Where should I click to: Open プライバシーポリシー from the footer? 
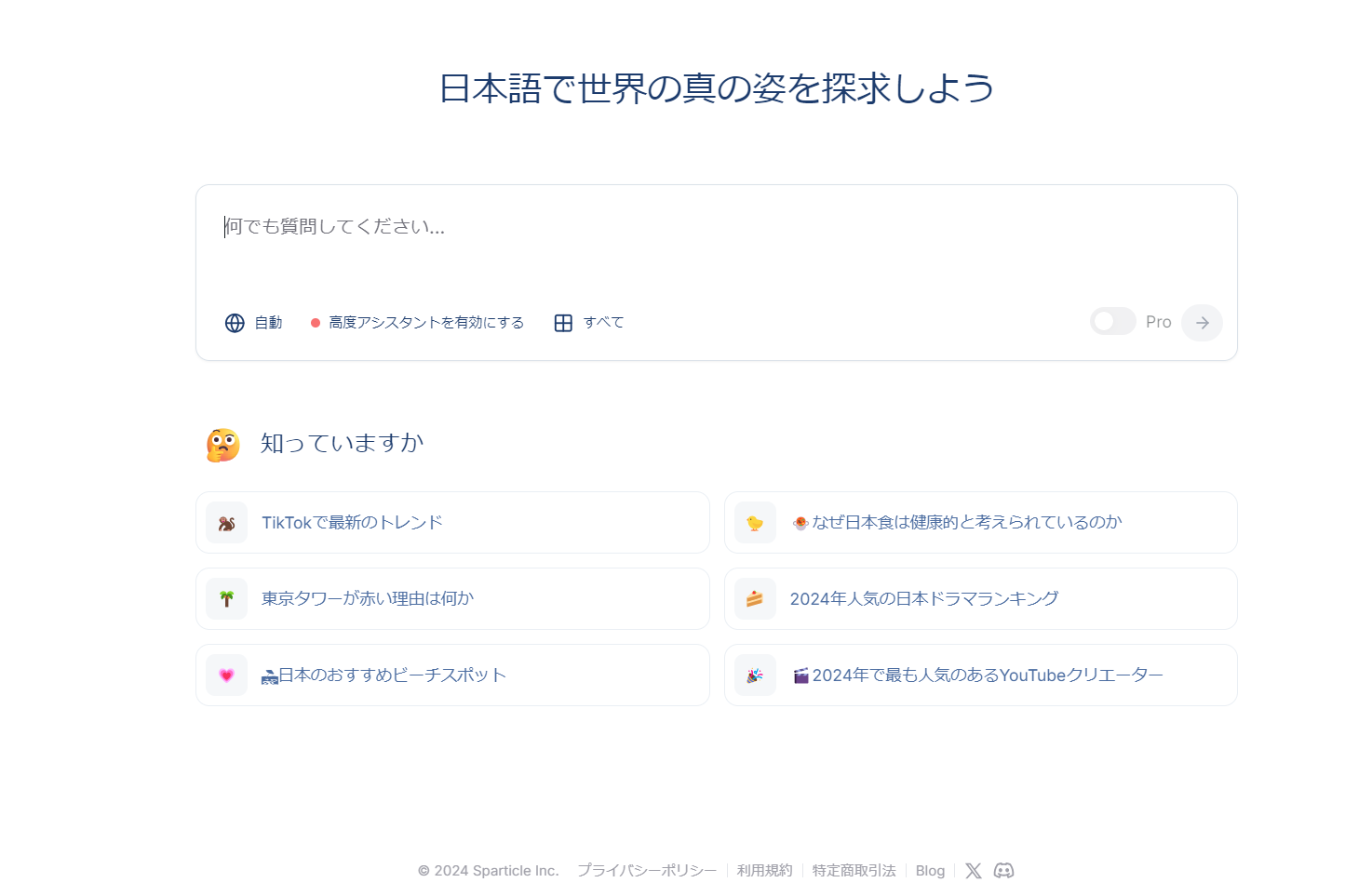coord(646,871)
